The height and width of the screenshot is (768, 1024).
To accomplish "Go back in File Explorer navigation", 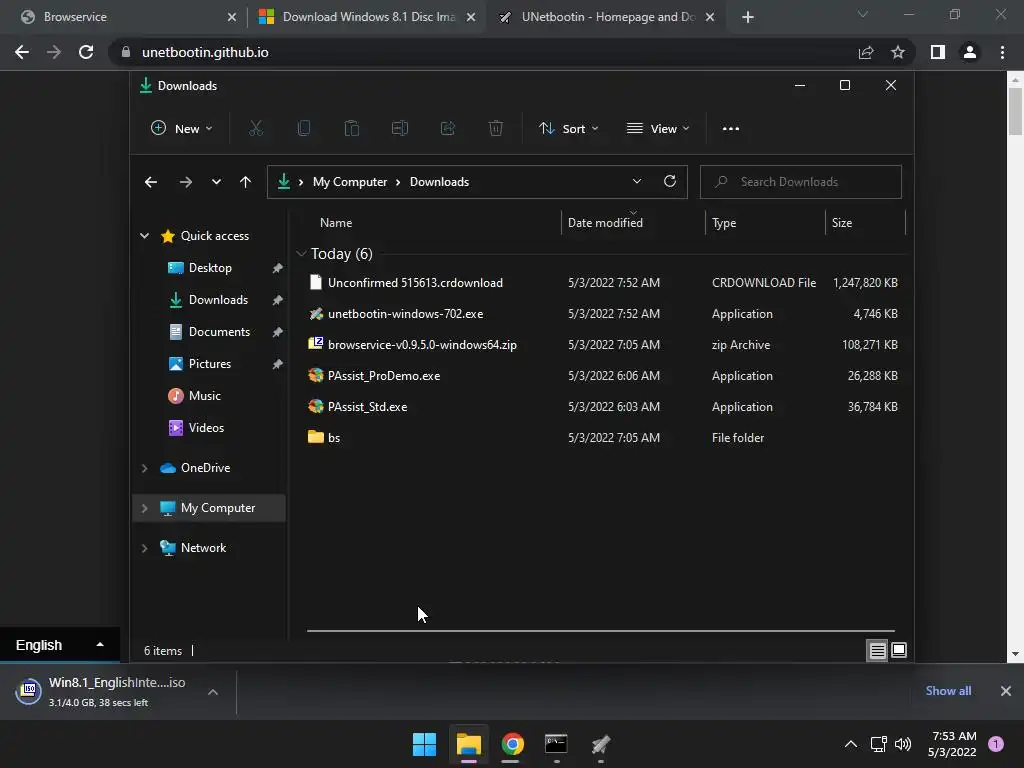I will click(x=151, y=182).
